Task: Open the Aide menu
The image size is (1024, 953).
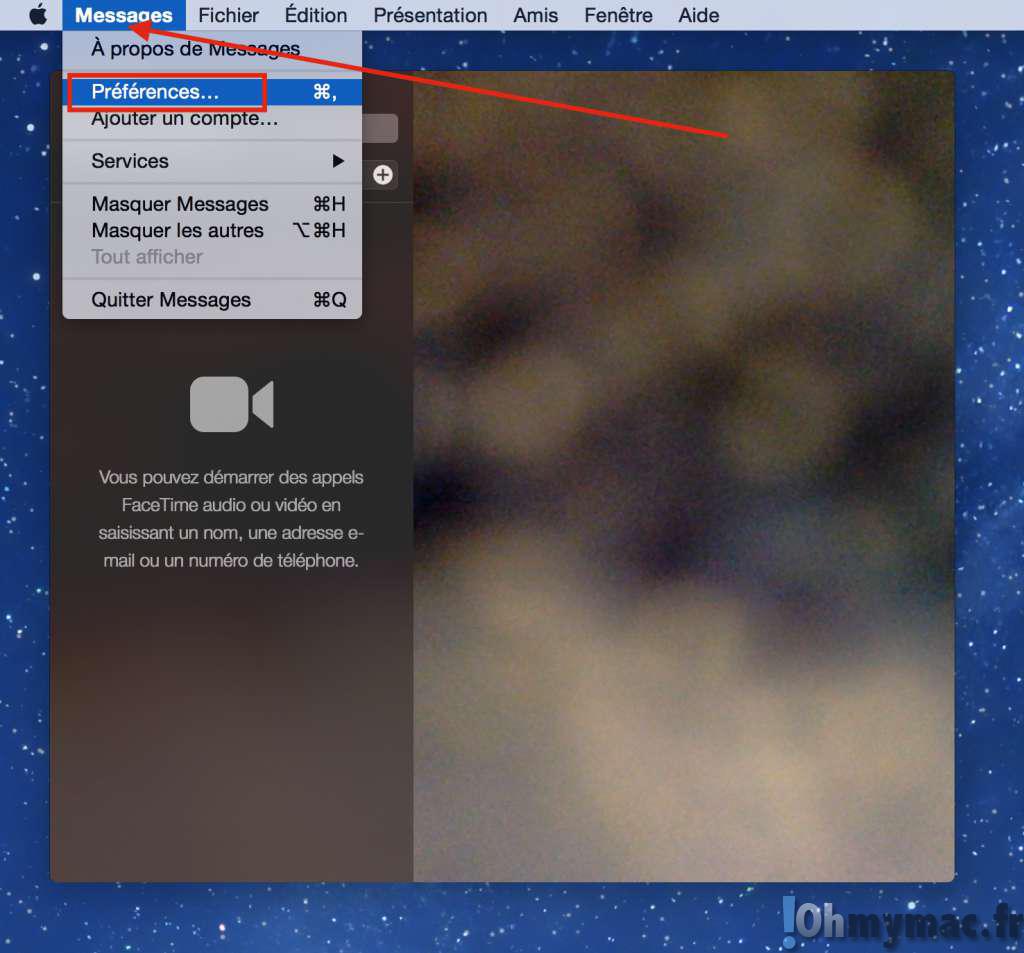Action: [699, 15]
